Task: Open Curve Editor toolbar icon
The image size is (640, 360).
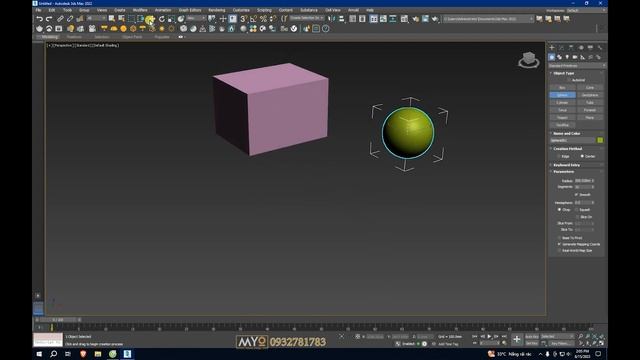Action: pyautogui.click(x=383, y=19)
